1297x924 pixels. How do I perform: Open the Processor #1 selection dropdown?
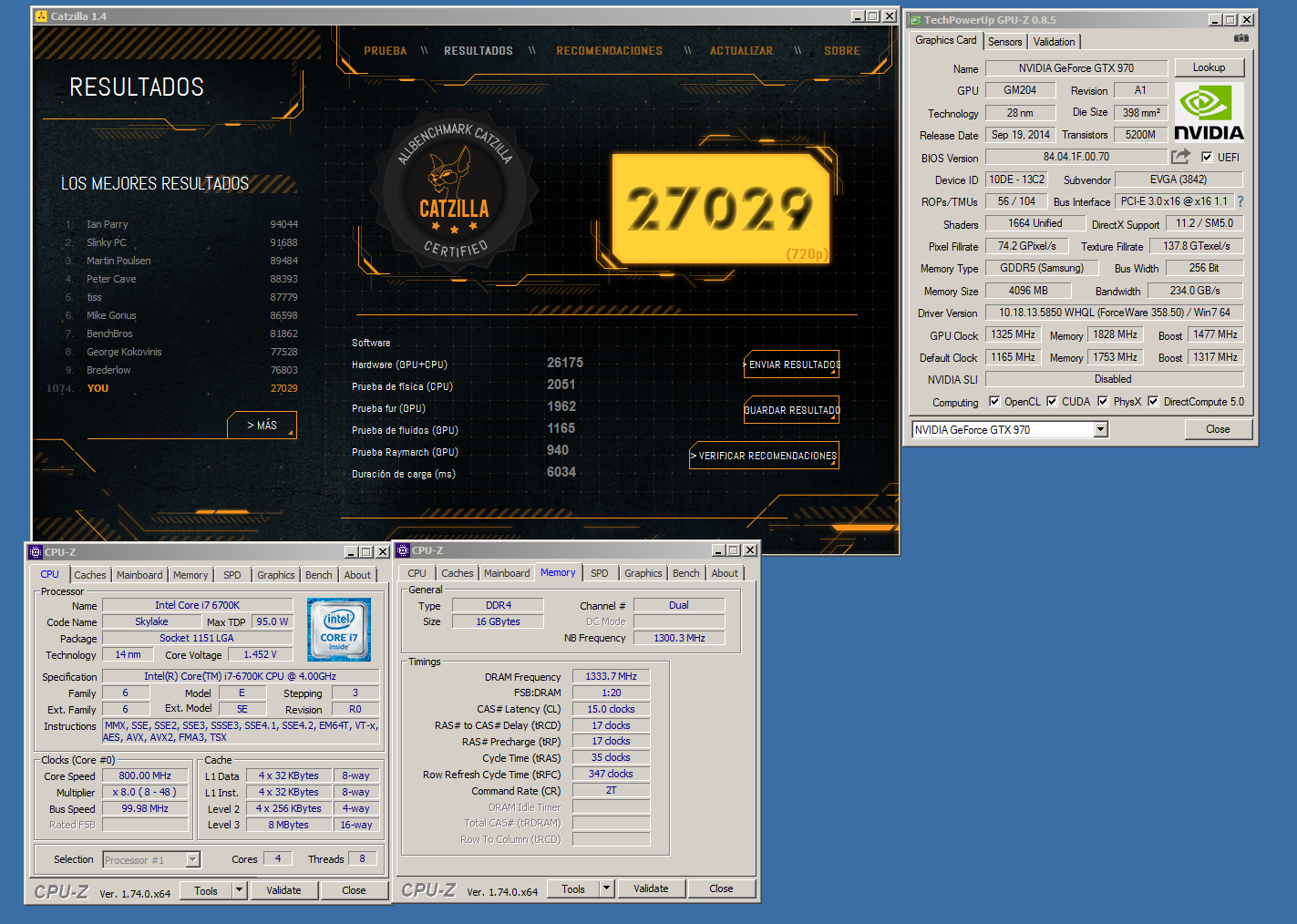[x=192, y=859]
